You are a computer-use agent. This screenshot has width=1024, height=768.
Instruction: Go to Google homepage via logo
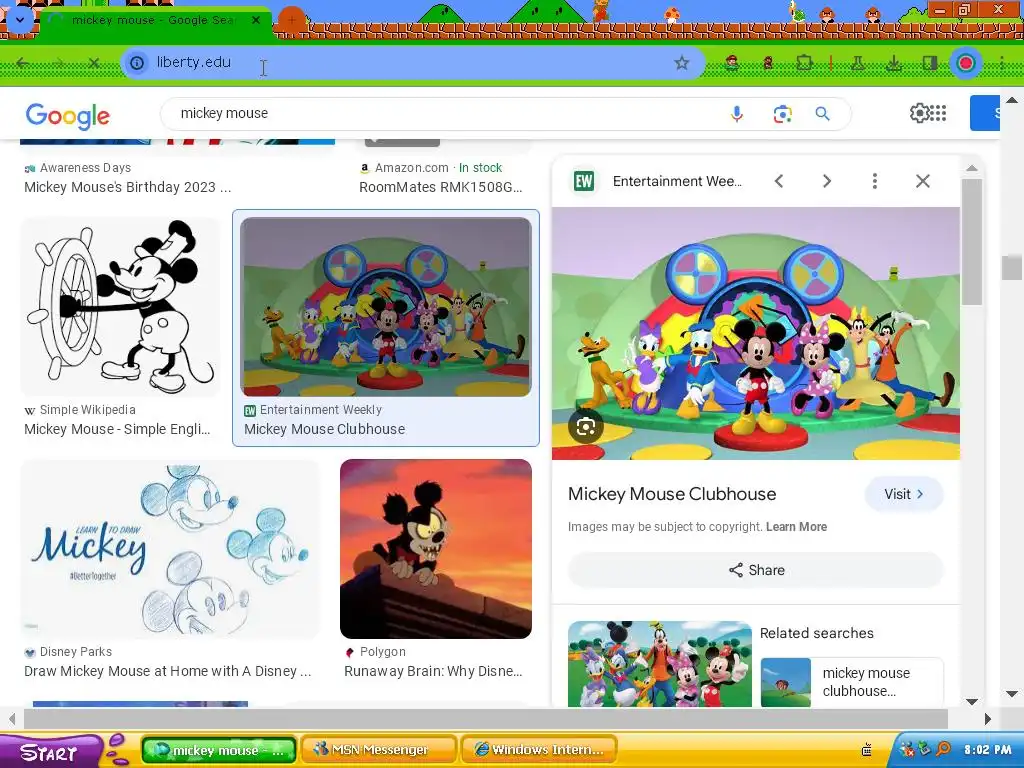[68, 116]
